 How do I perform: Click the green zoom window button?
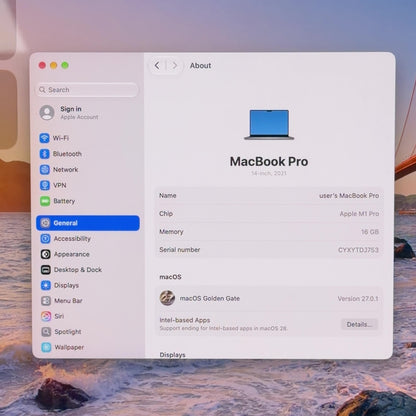tap(65, 65)
